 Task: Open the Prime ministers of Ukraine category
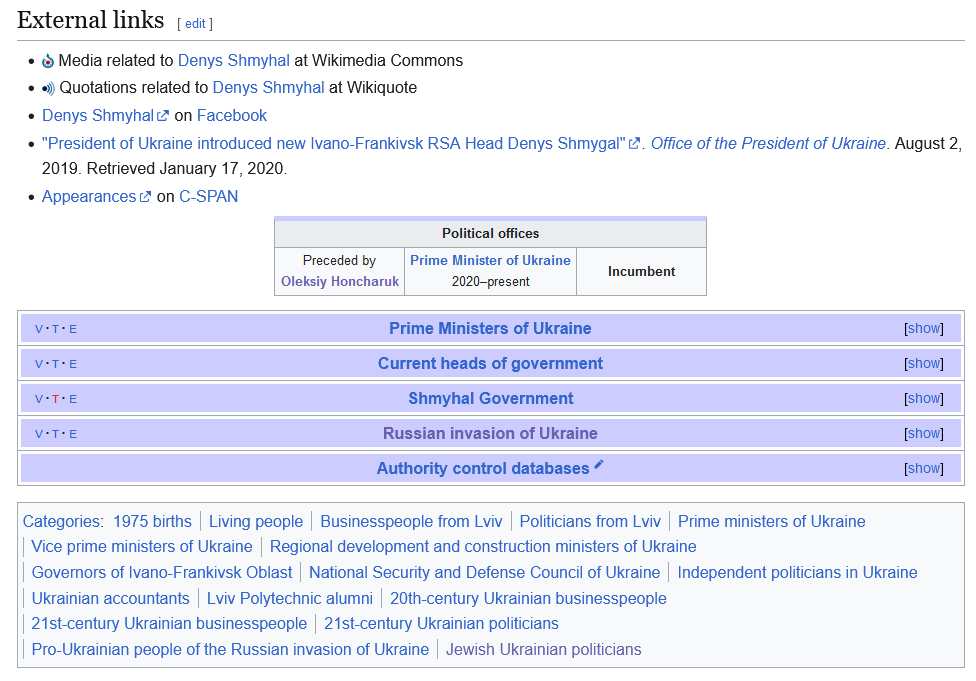click(772, 521)
